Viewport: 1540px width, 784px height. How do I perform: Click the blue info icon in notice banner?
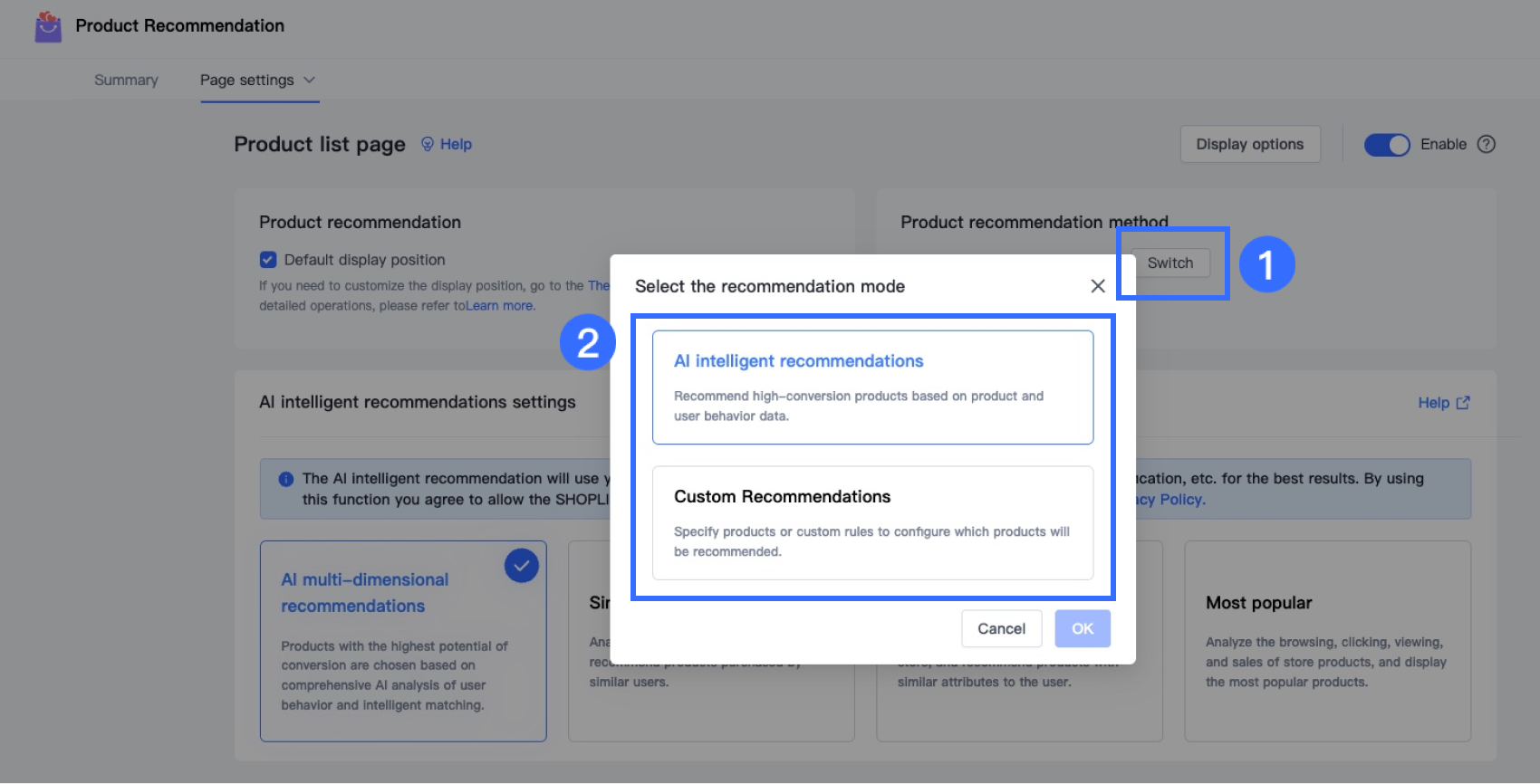pyautogui.click(x=286, y=479)
